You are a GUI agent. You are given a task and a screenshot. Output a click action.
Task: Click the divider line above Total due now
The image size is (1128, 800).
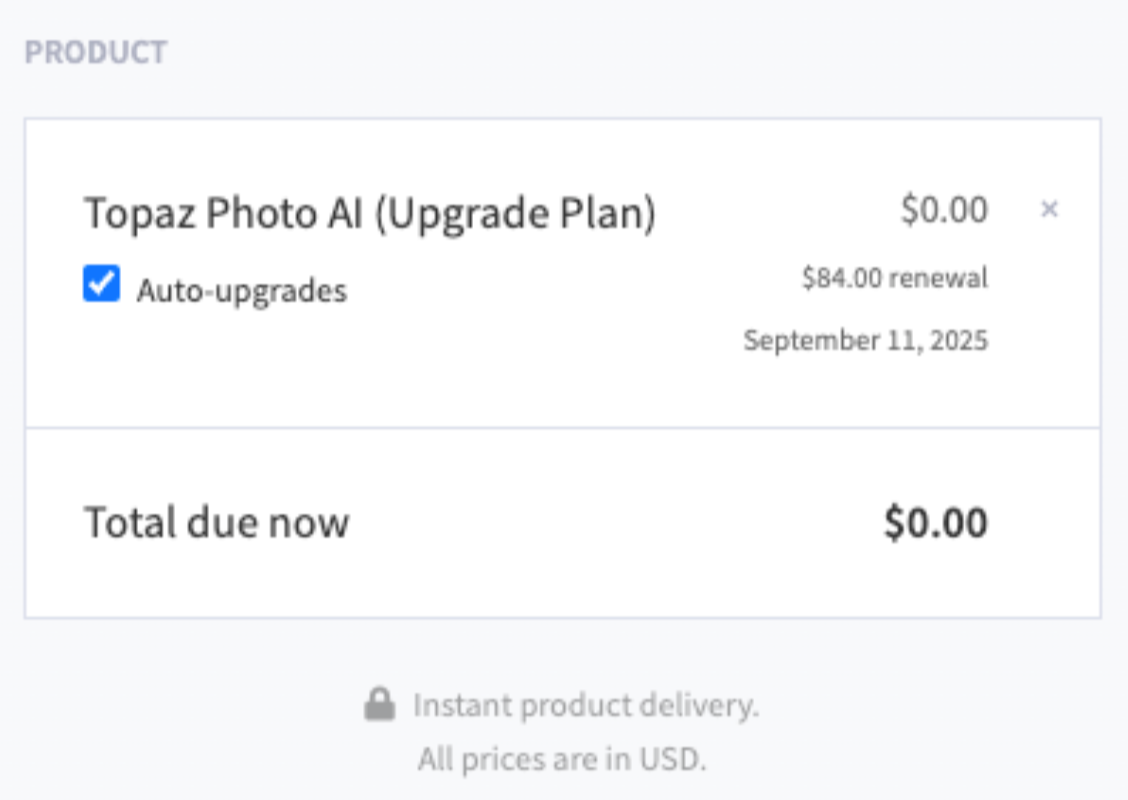(562, 428)
